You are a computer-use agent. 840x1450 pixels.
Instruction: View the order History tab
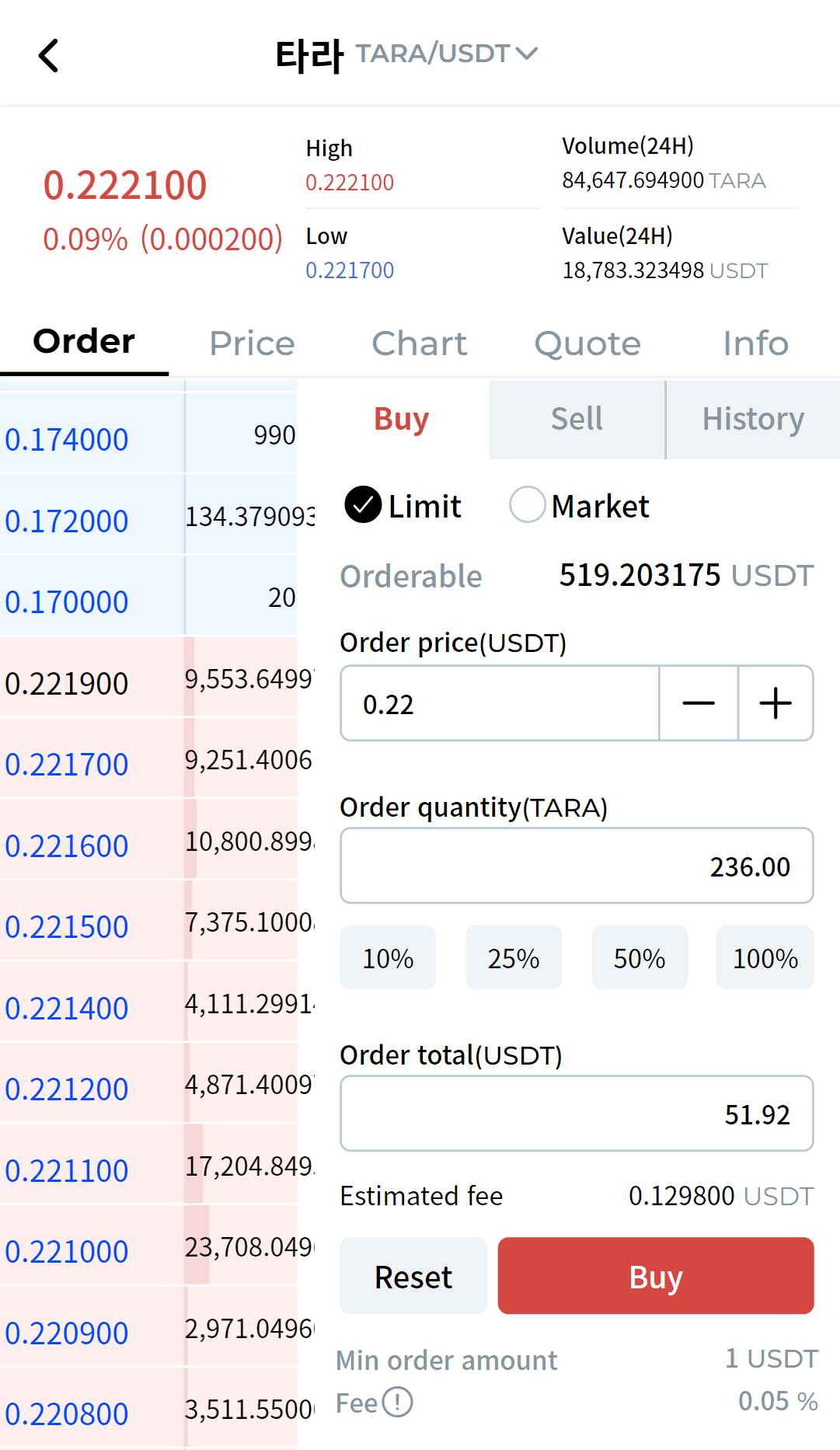point(752,420)
